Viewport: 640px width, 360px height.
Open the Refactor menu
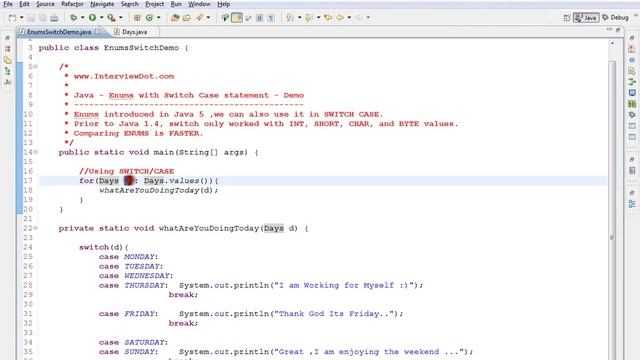tap(72, 4)
